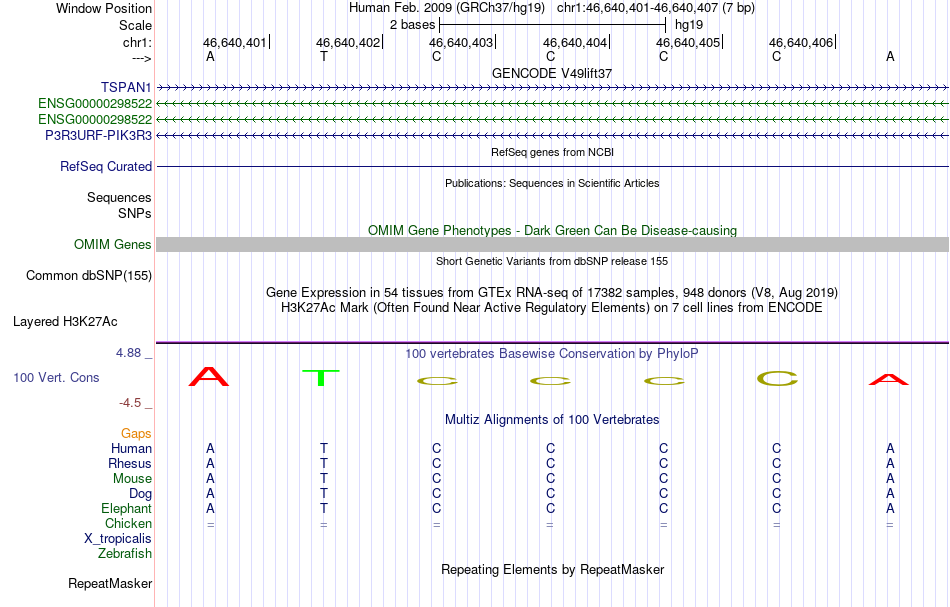Image resolution: width=950 pixels, height=607 pixels.
Task: Click the Chicken species row label
Action: pos(128,523)
